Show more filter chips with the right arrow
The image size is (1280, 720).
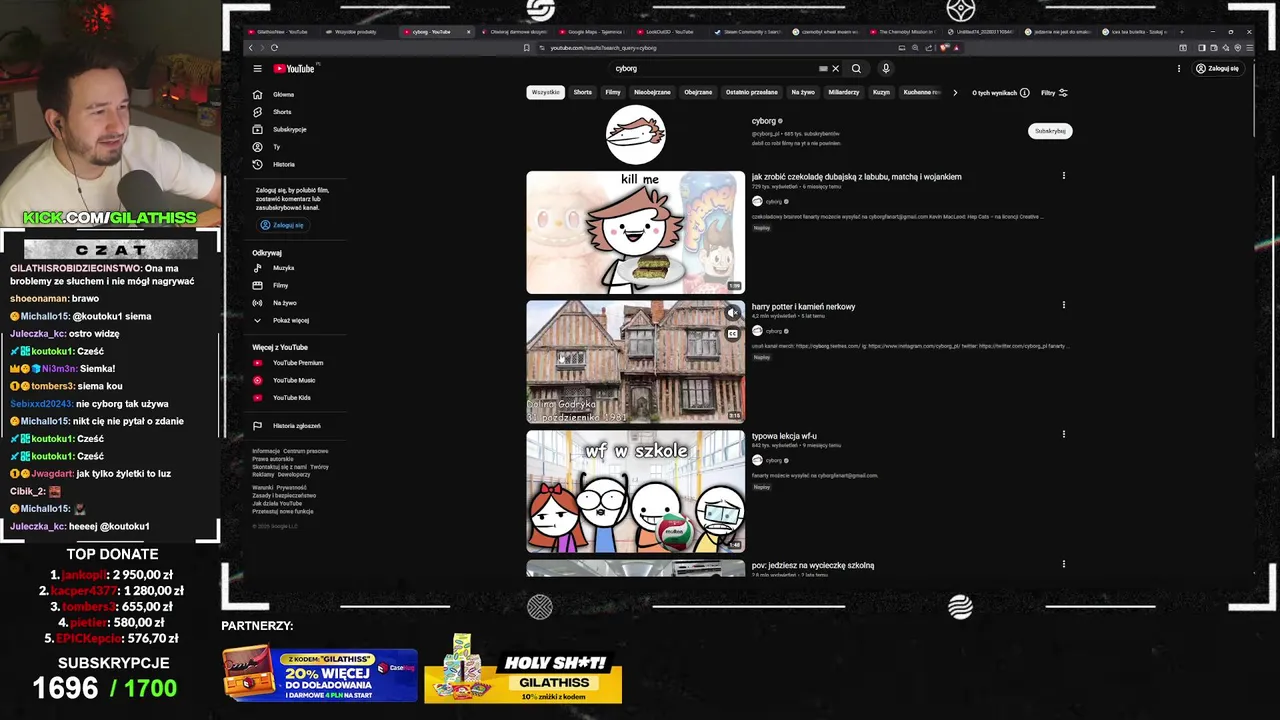(x=955, y=93)
